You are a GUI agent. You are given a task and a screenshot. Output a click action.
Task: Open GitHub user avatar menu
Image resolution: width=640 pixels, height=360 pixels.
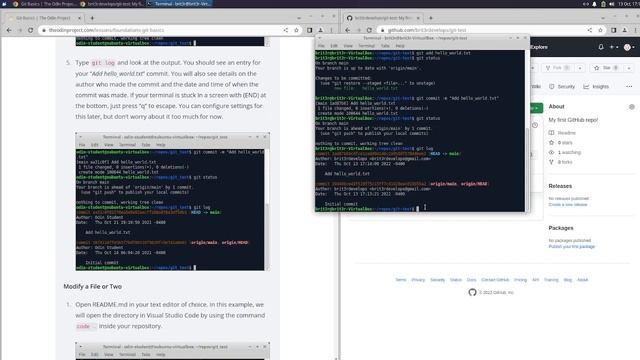(629, 47)
